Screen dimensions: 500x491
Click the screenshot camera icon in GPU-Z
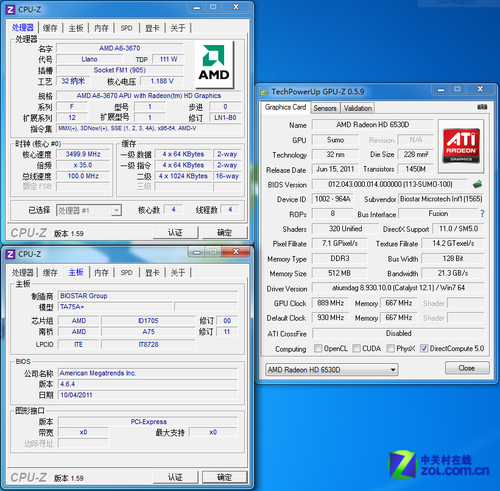(x=482, y=107)
